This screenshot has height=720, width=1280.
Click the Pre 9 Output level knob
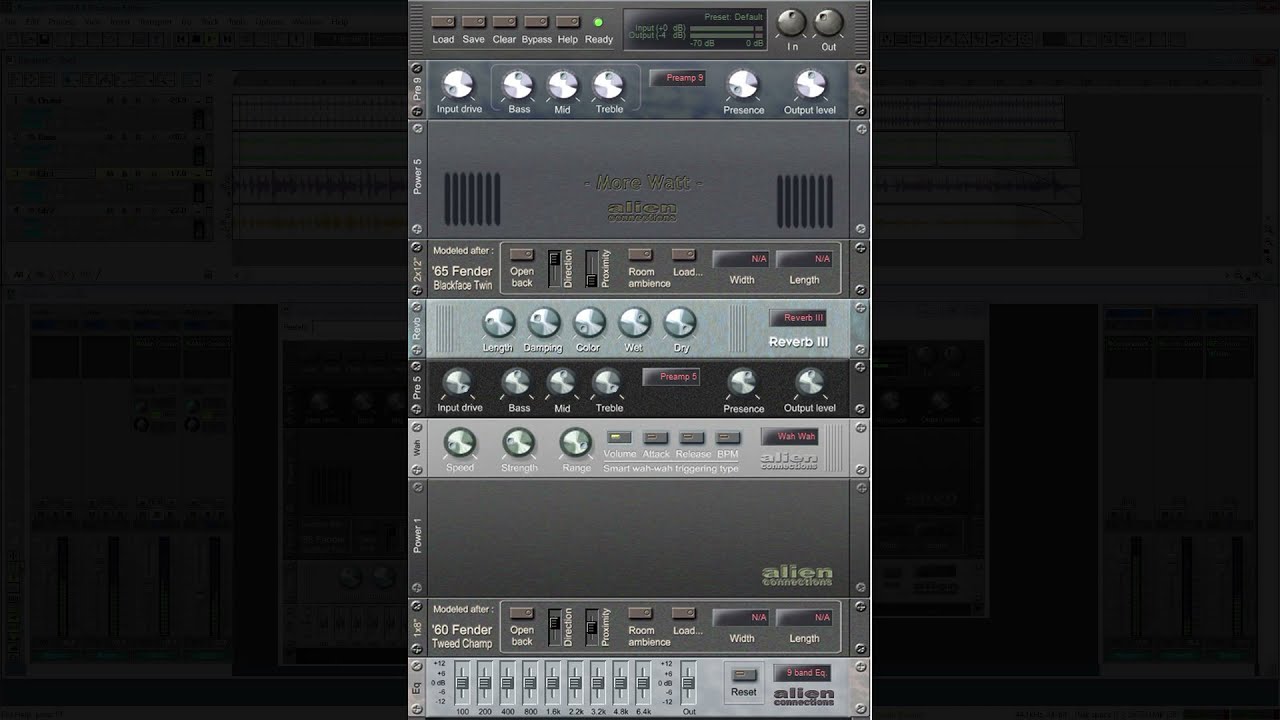[x=810, y=85]
